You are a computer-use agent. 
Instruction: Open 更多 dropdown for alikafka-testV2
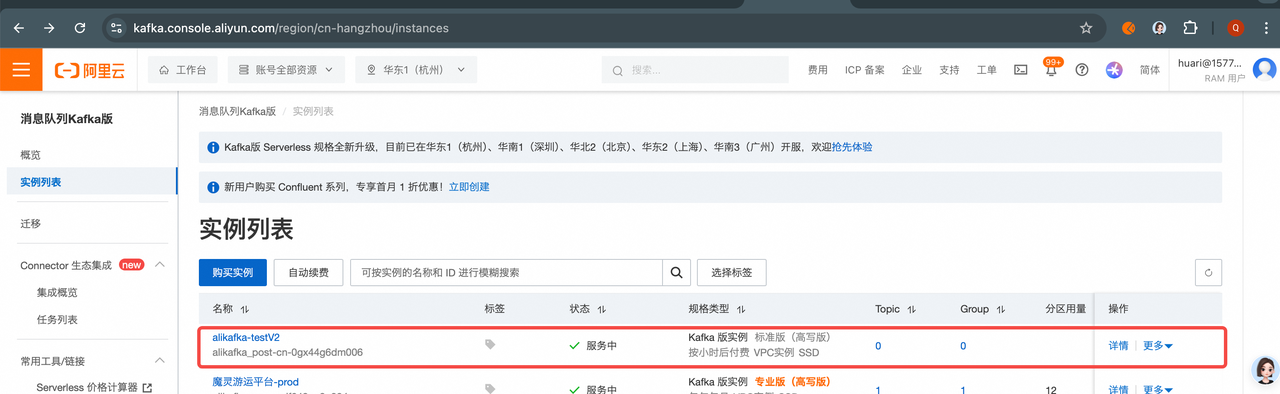[x=1158, y=346]
